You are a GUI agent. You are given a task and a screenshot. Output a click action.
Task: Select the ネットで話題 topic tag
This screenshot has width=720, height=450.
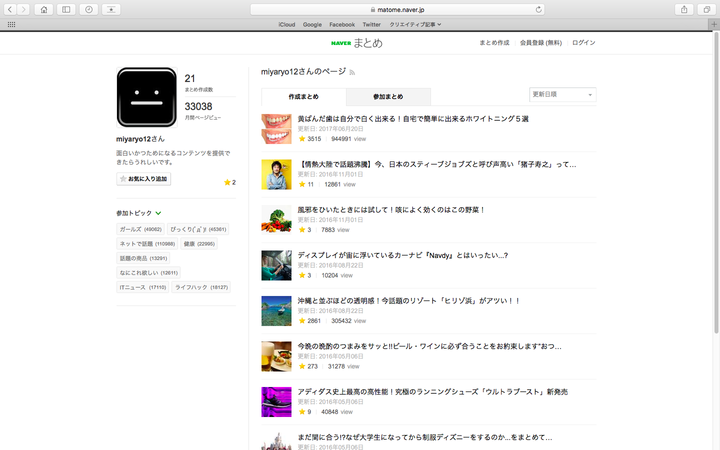(147, 244)
